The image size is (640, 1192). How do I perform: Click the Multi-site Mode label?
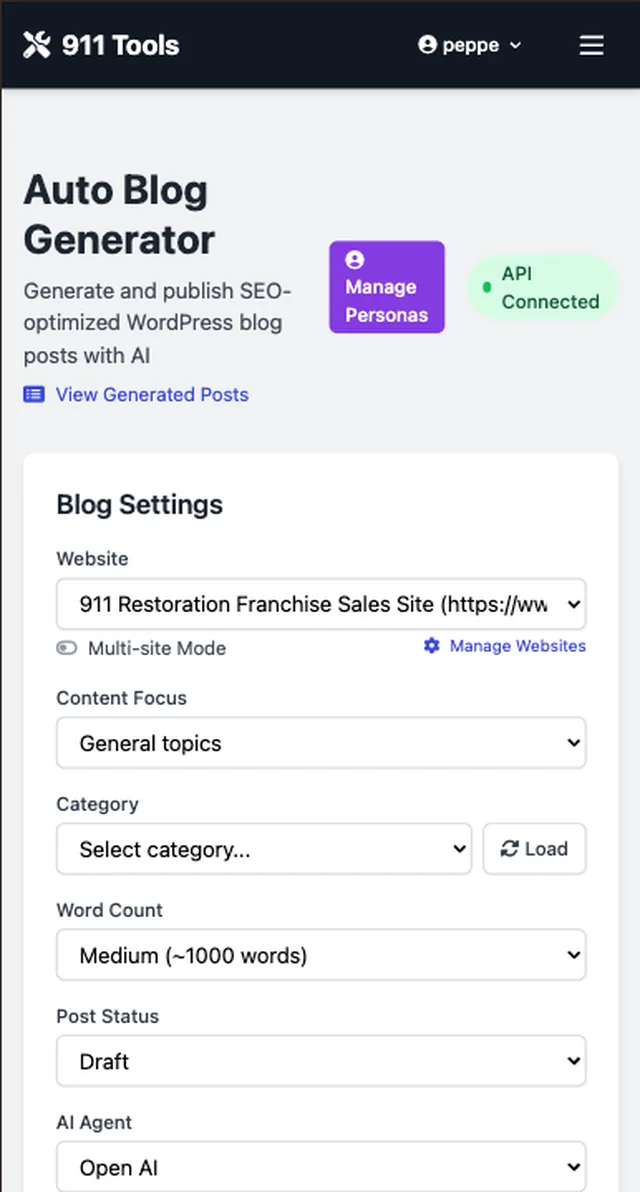coord(157,648)
